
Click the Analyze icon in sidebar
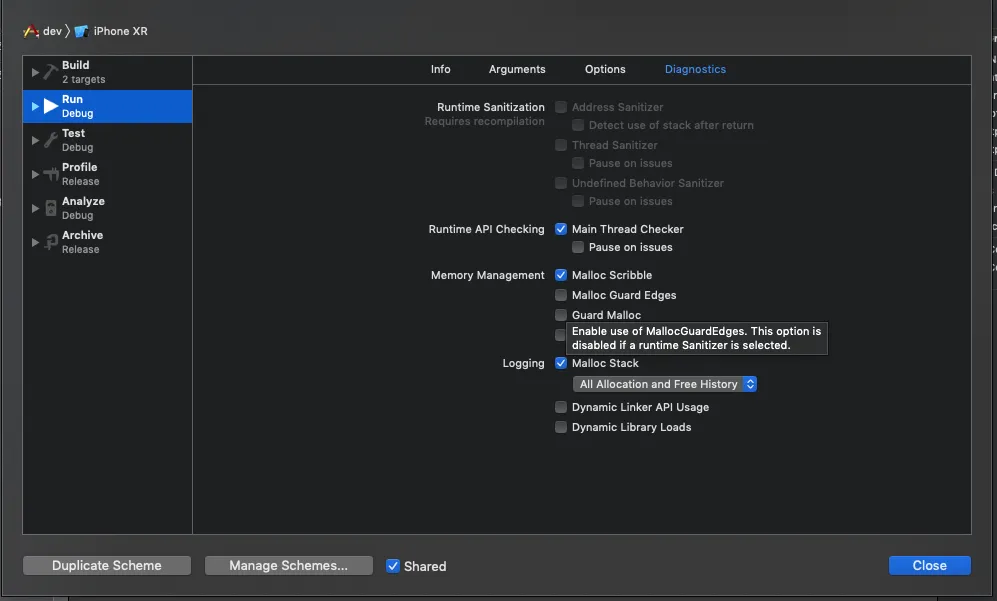50,208
